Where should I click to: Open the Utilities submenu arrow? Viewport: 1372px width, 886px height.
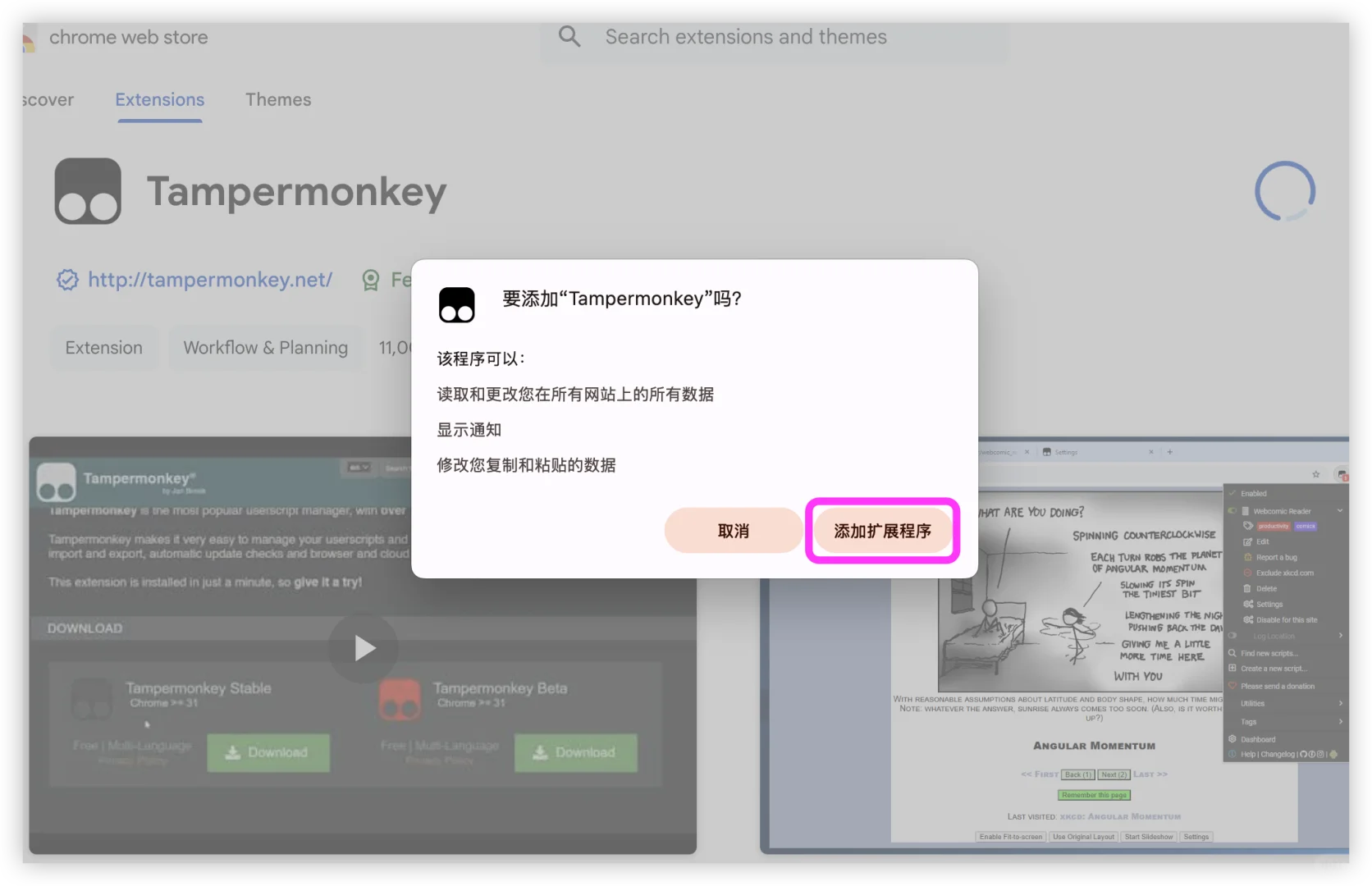coord(1341,703)
